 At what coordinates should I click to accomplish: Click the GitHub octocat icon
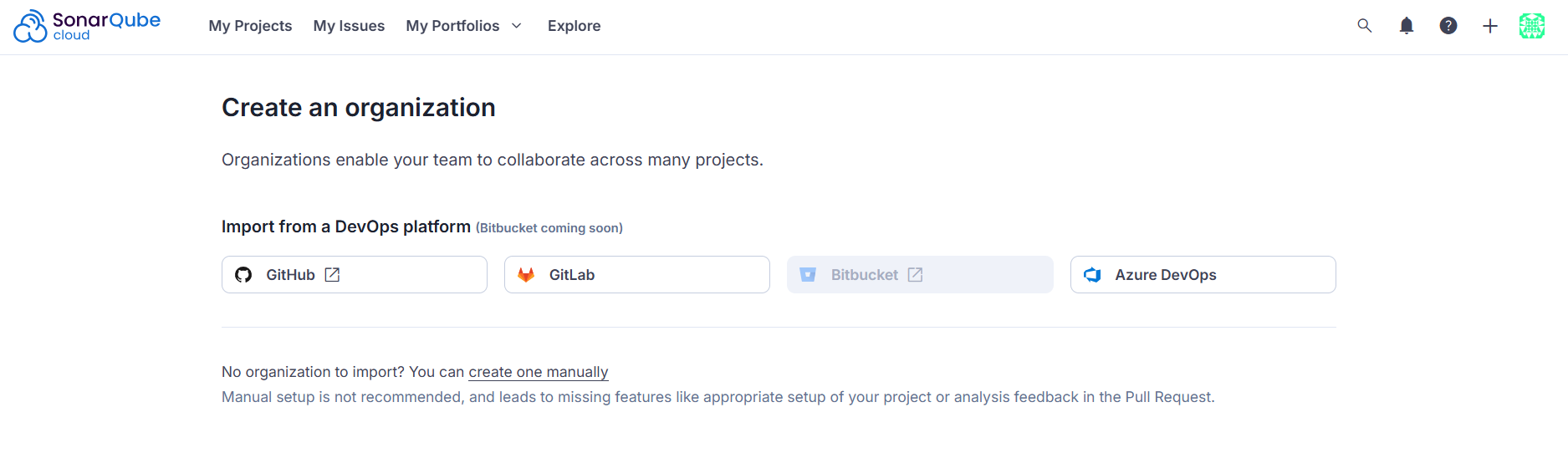[x=243, y=275]
